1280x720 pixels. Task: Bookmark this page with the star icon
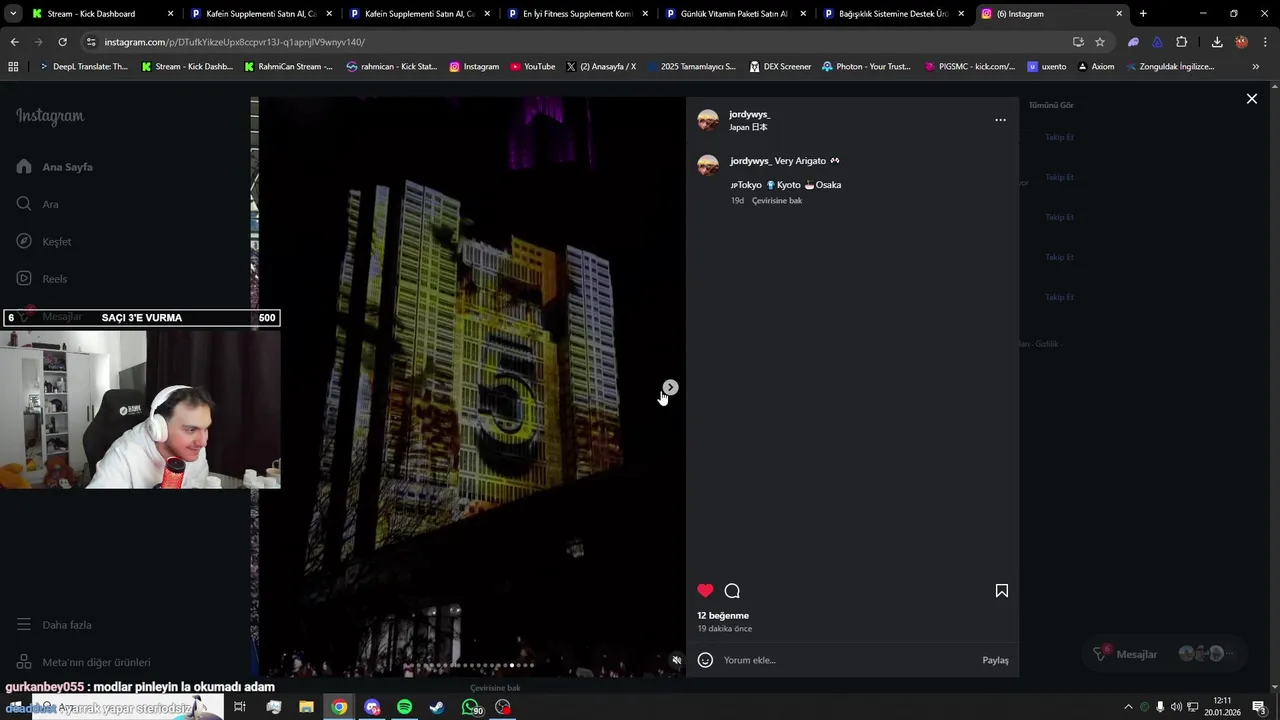coord(1100,42)
